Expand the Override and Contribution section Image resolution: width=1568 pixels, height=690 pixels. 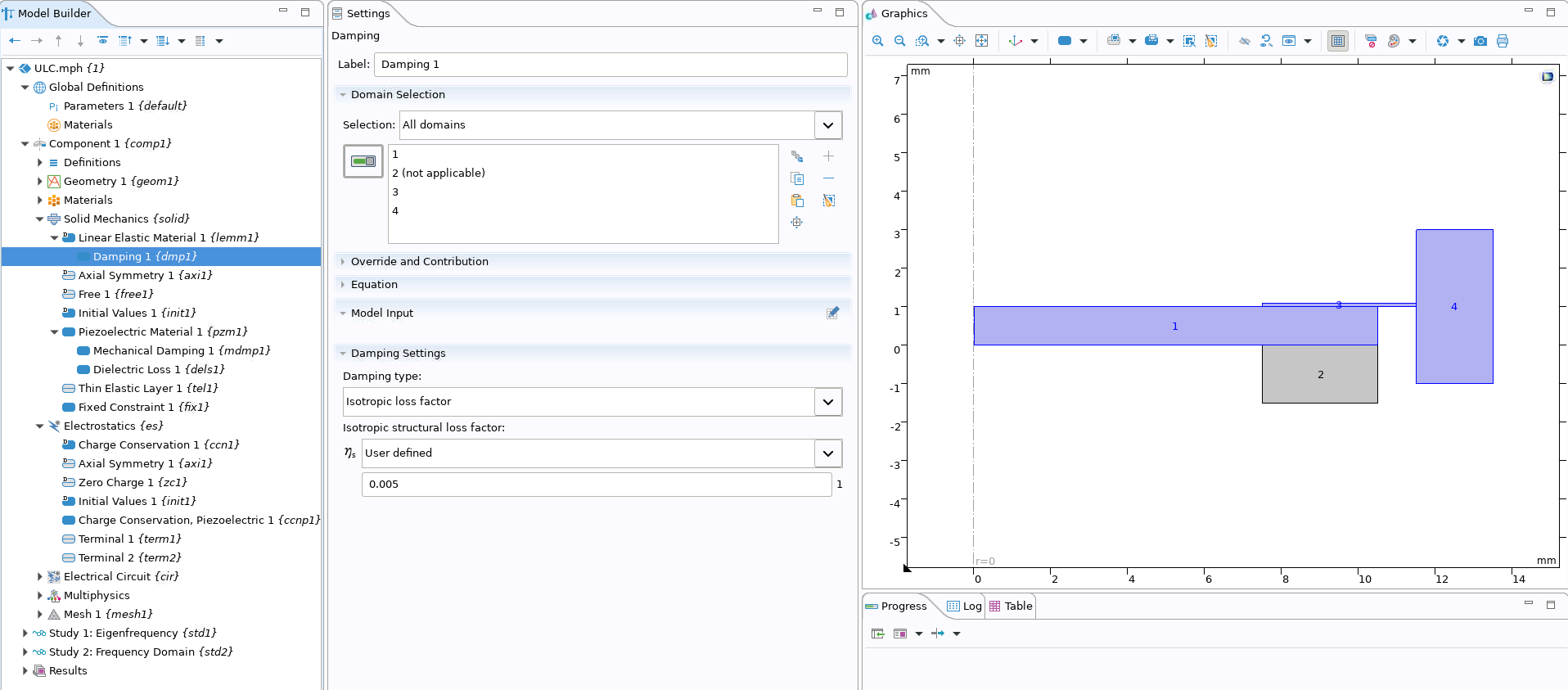(419, 261)
